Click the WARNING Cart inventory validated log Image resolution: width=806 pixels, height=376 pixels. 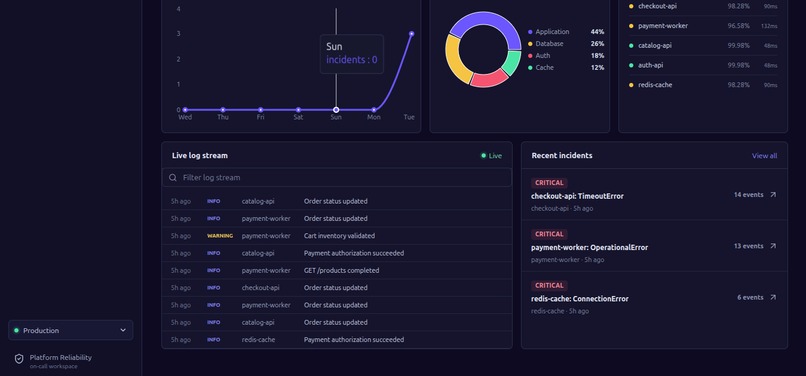pos(337,236)
